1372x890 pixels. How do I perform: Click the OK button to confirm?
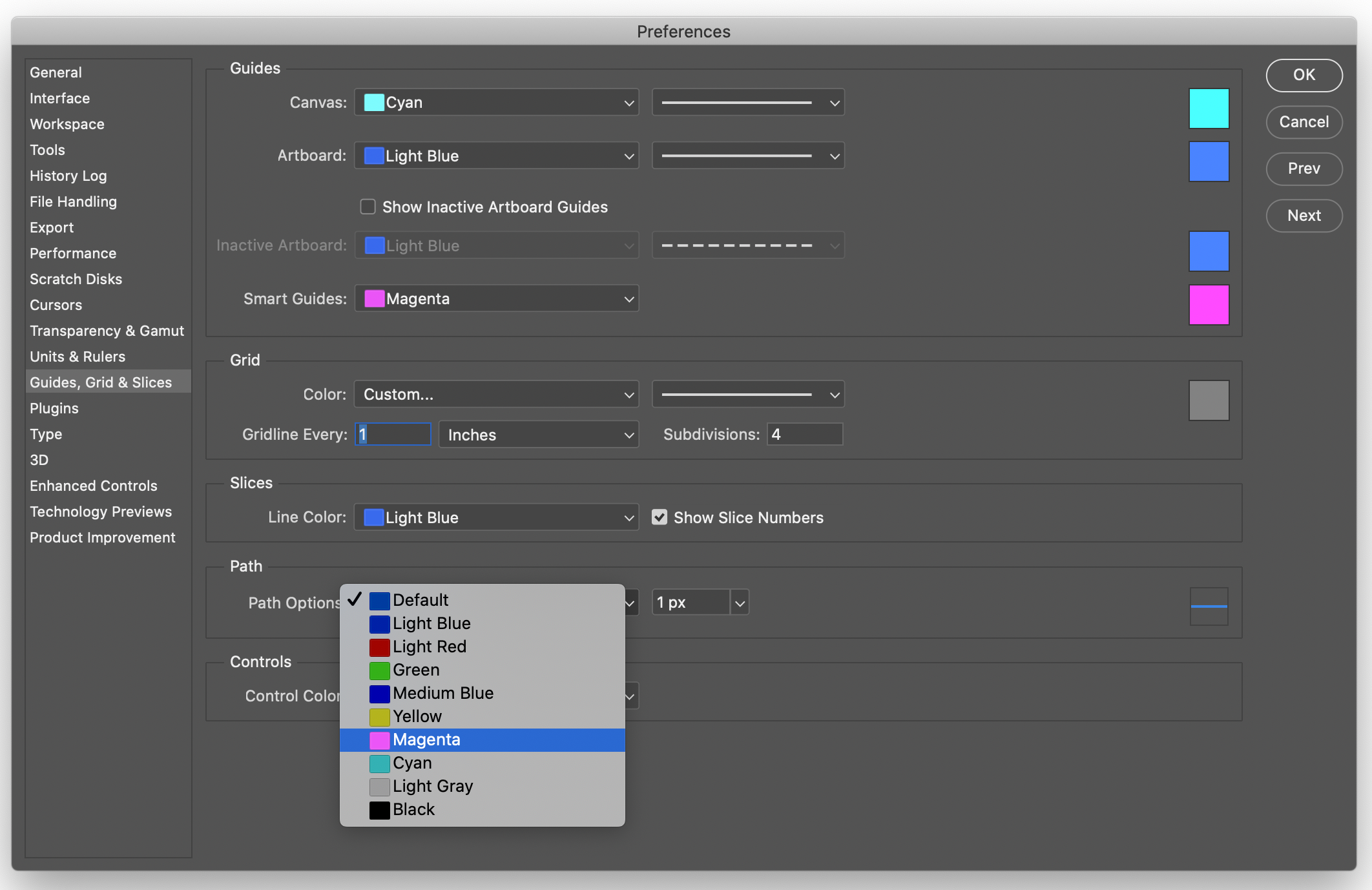pos(1304,75)
